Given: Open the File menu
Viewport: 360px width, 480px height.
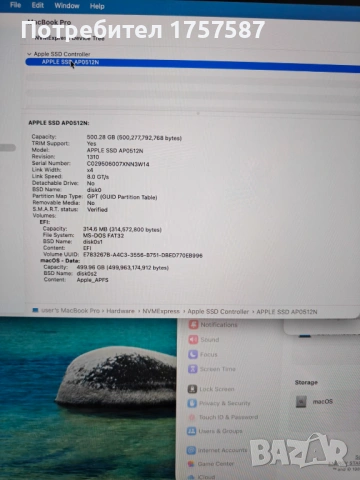Looking at the screenshot, I should [x=15, y=5].
